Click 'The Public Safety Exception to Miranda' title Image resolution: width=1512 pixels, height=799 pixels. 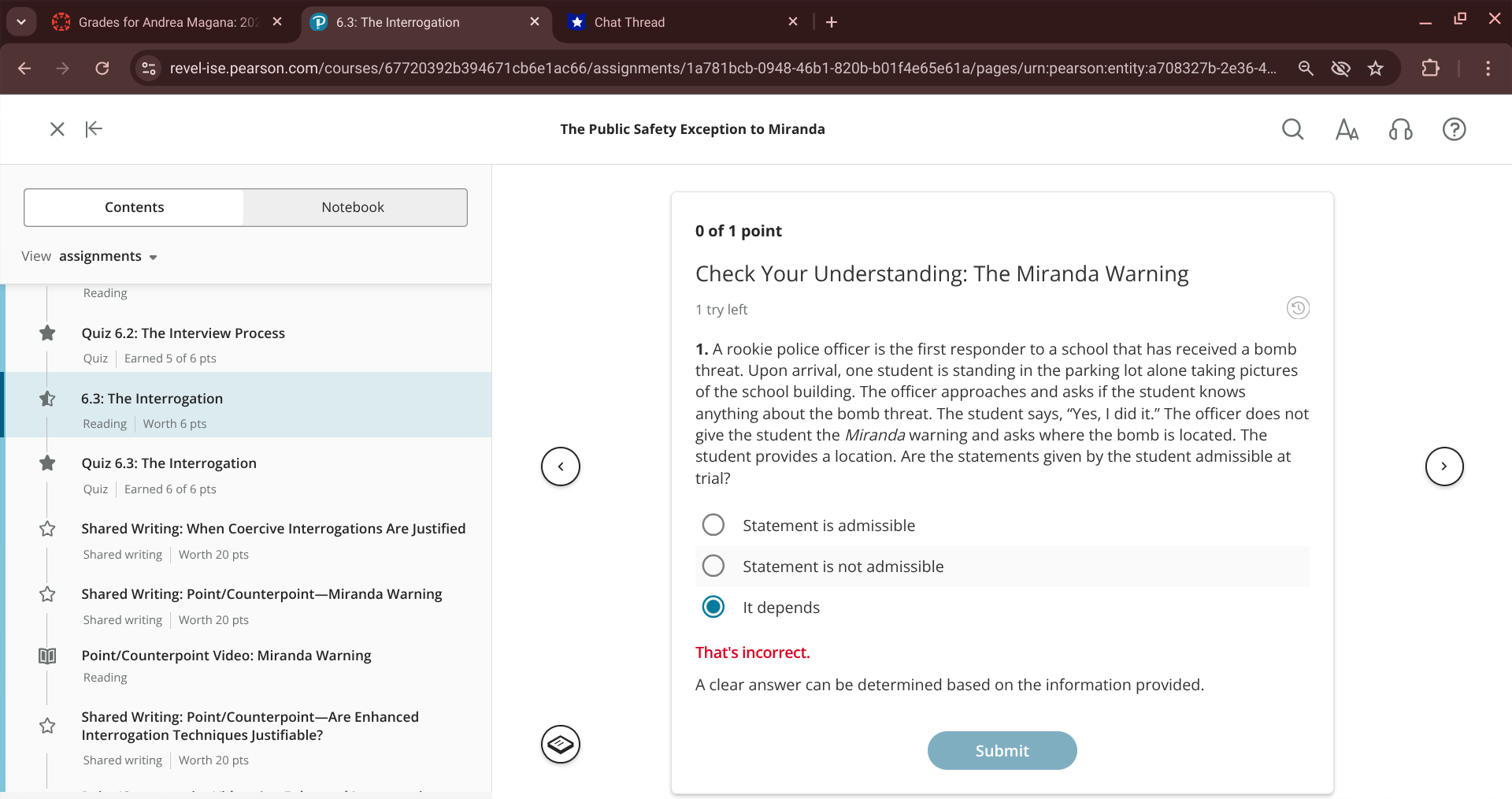(x=692, y=129)
